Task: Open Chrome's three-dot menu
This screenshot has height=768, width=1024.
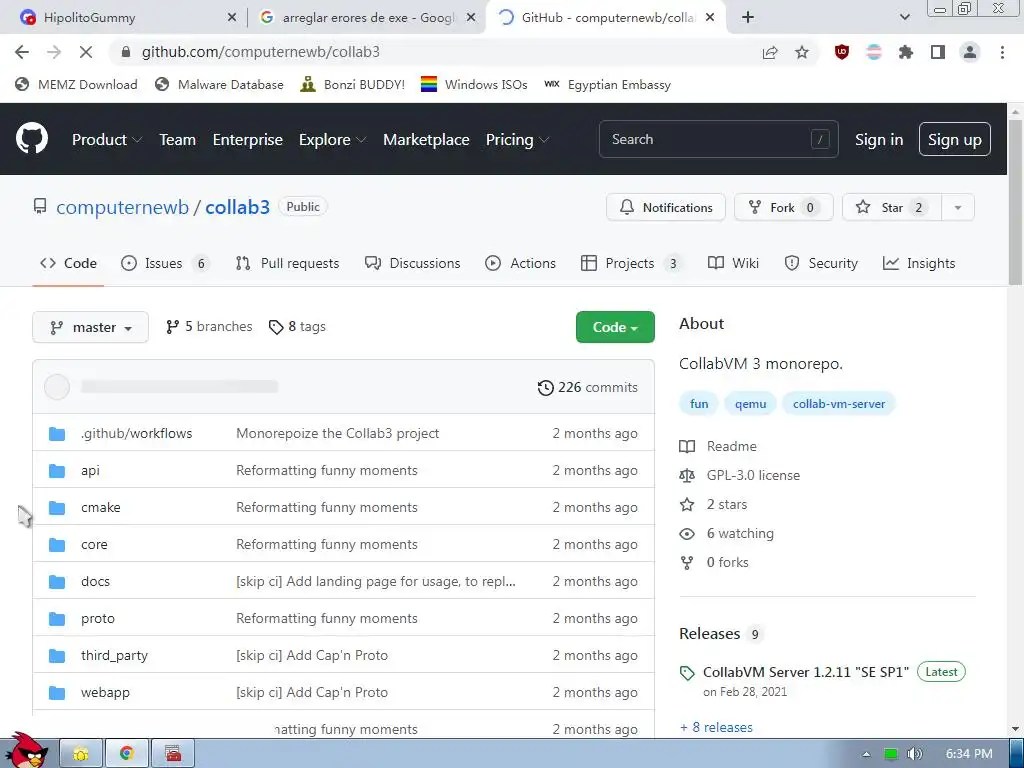Action: point(1002,52)
